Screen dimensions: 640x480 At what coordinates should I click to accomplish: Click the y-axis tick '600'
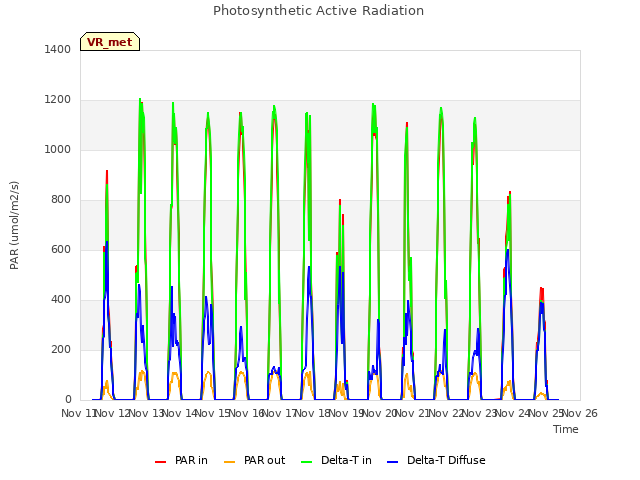61,249
